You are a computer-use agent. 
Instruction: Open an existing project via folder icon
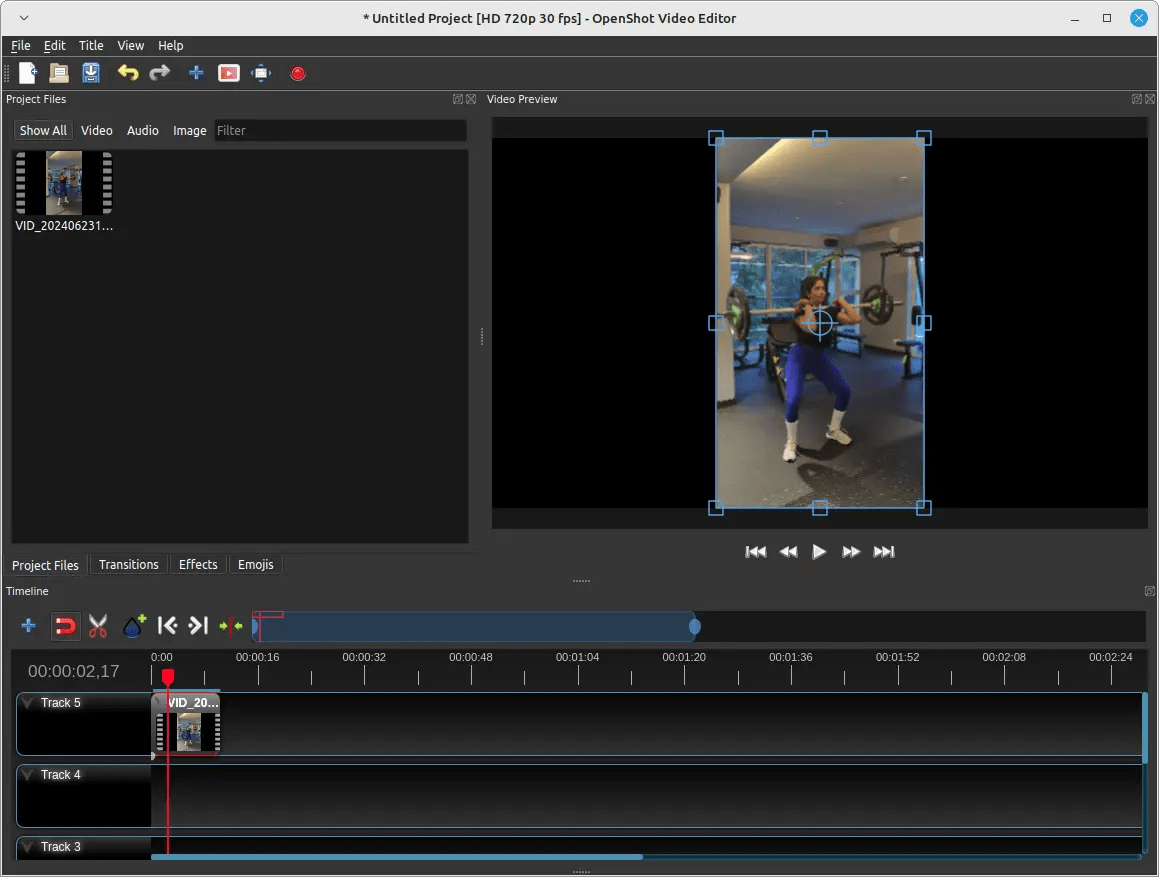(59, 72)
